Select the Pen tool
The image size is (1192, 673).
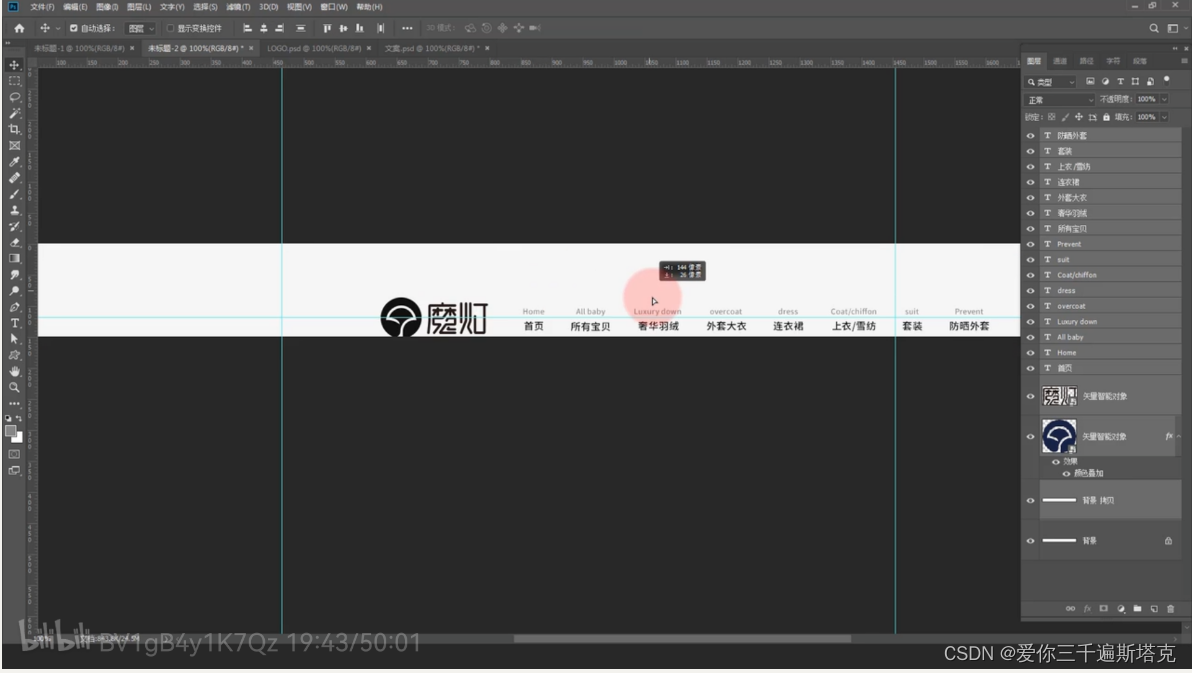coord(14,307)
